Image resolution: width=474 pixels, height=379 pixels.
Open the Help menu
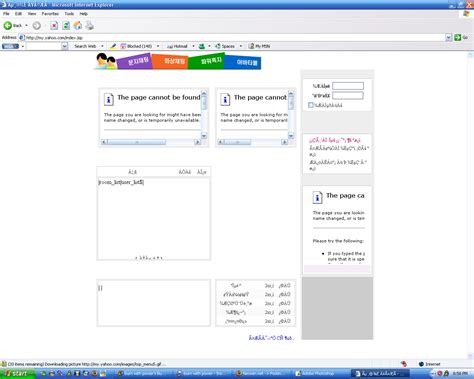83,14
